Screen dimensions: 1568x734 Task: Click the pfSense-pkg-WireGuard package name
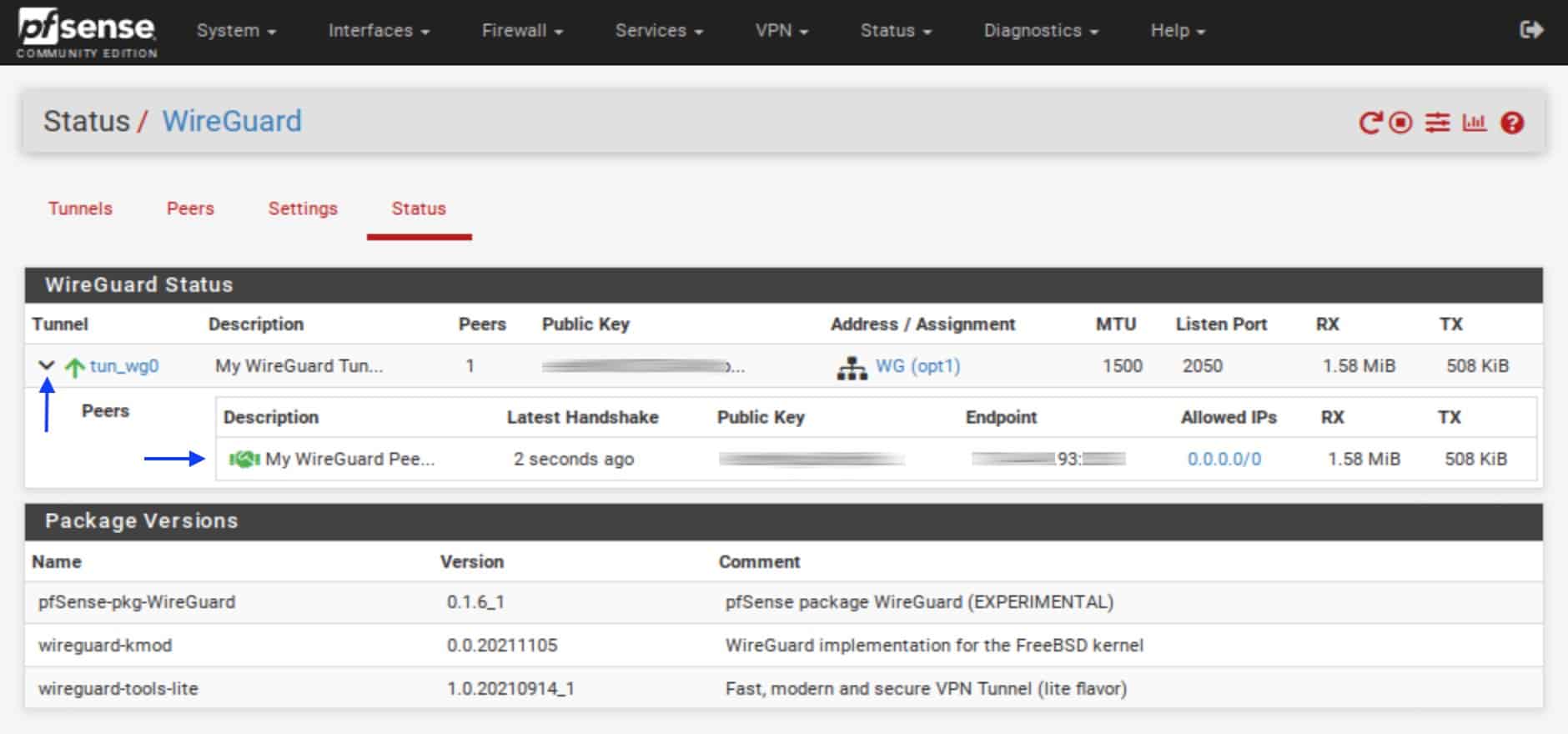137,602
